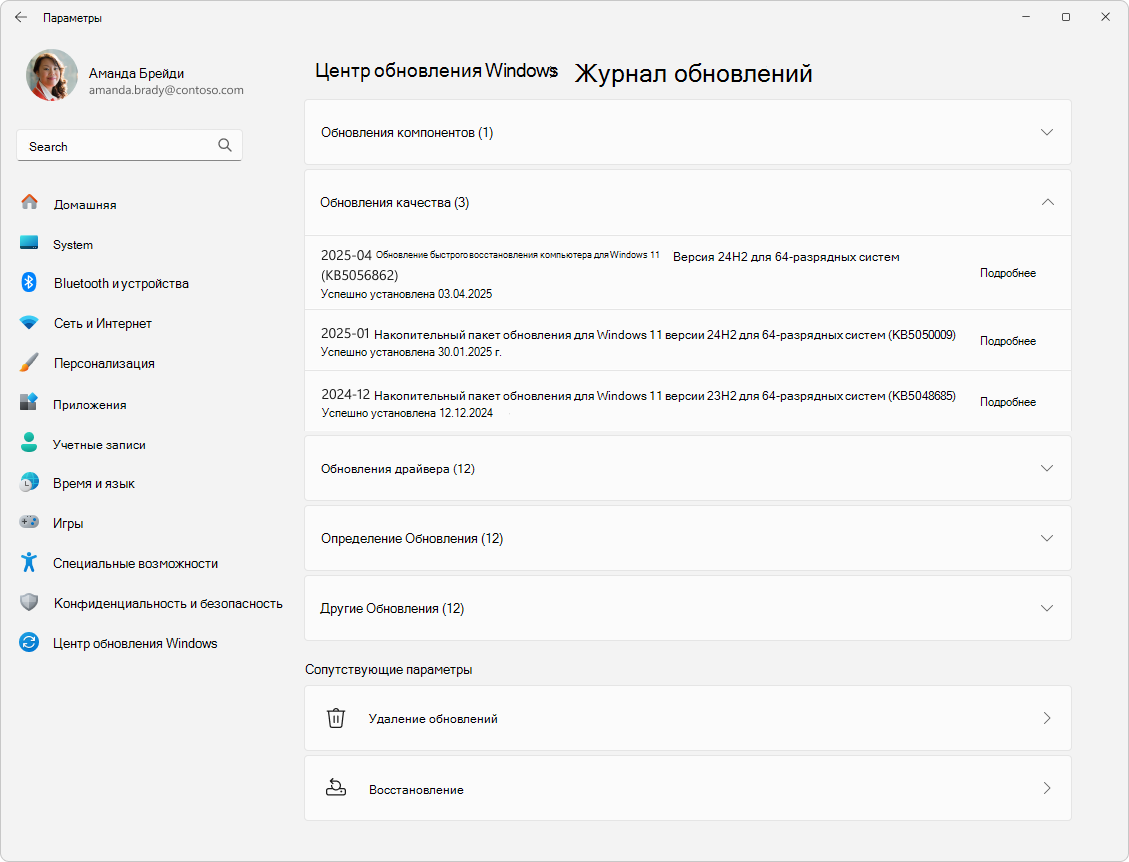The width and height of the screenshot is (1129, 862).
Task: Expand Определение Обновления (12) chevron
Action: [1047, 538]
